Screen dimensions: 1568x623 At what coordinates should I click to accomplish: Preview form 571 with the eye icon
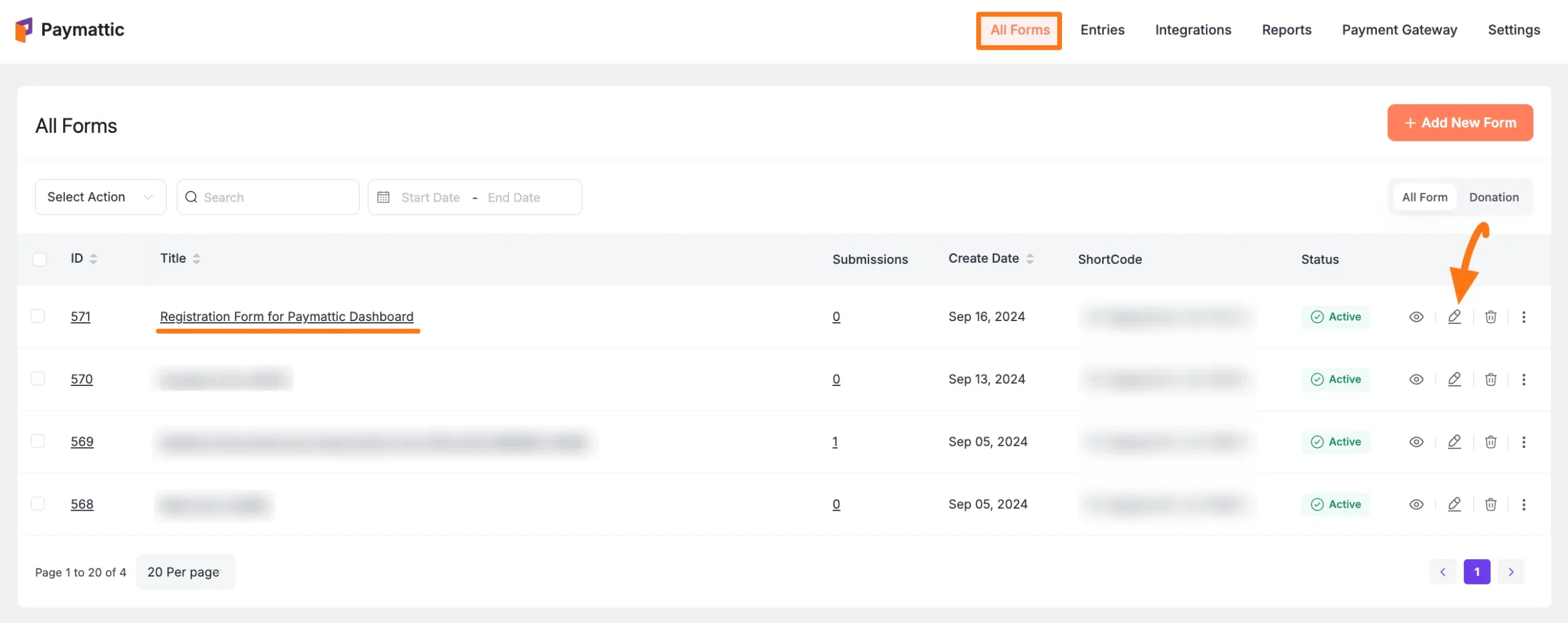click(1416, 317)
